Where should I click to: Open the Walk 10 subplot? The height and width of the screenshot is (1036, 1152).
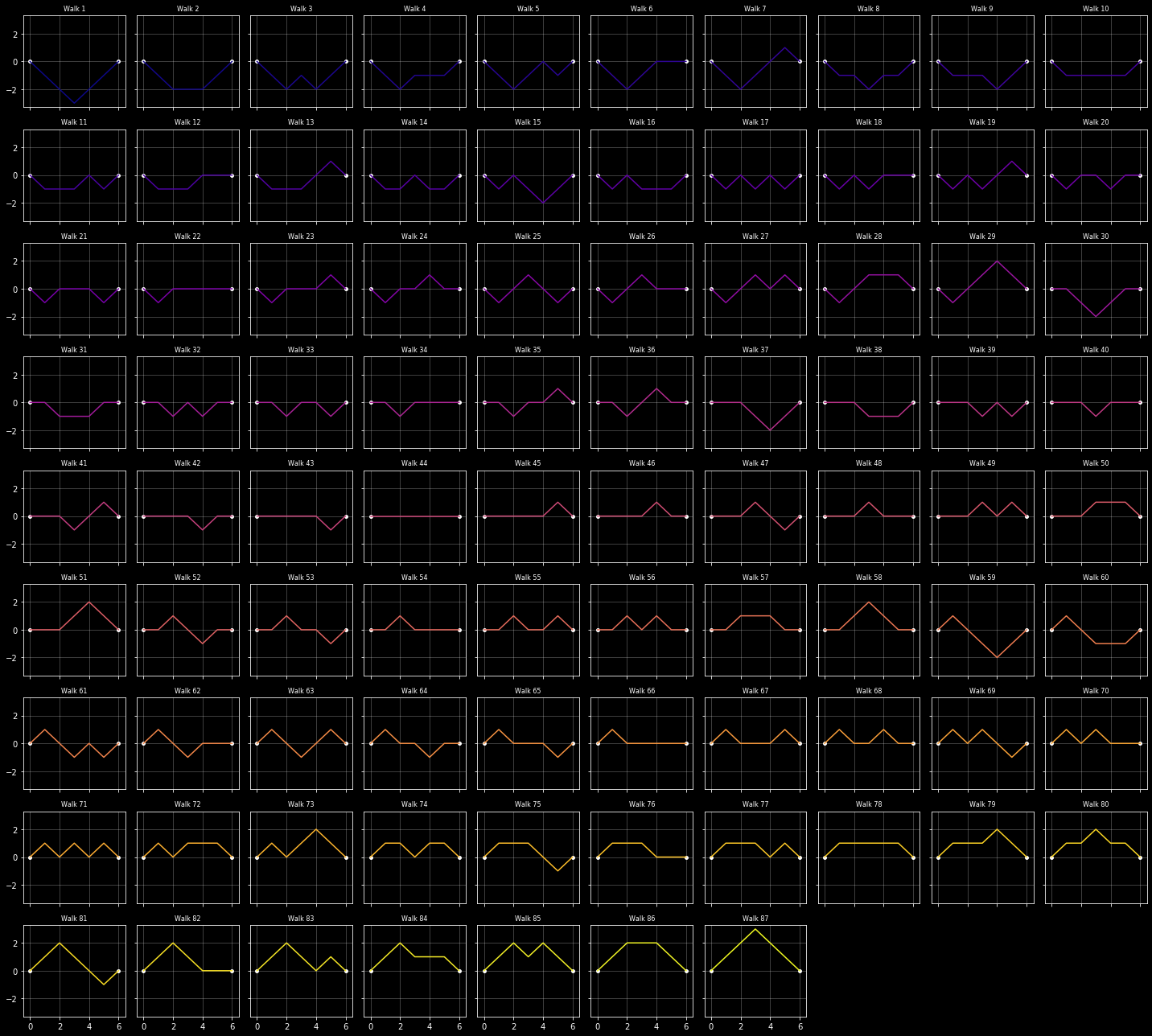pos(1096,61)
